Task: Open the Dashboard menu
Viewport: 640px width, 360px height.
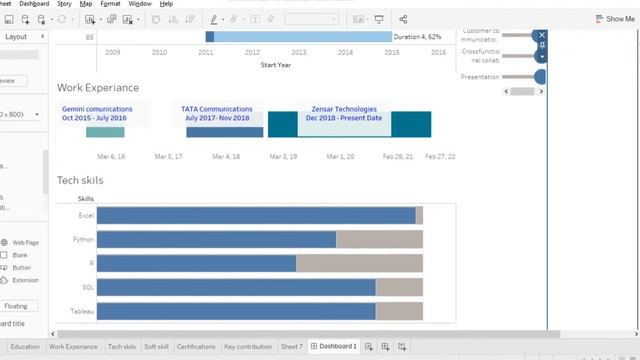Action: tap(34, 4)
